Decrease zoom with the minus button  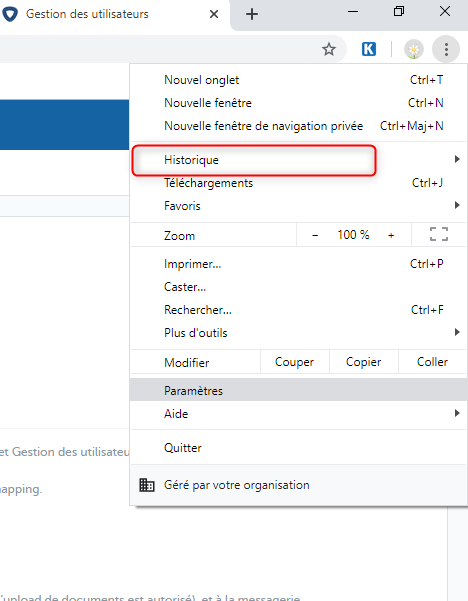[x=315, y=235]
